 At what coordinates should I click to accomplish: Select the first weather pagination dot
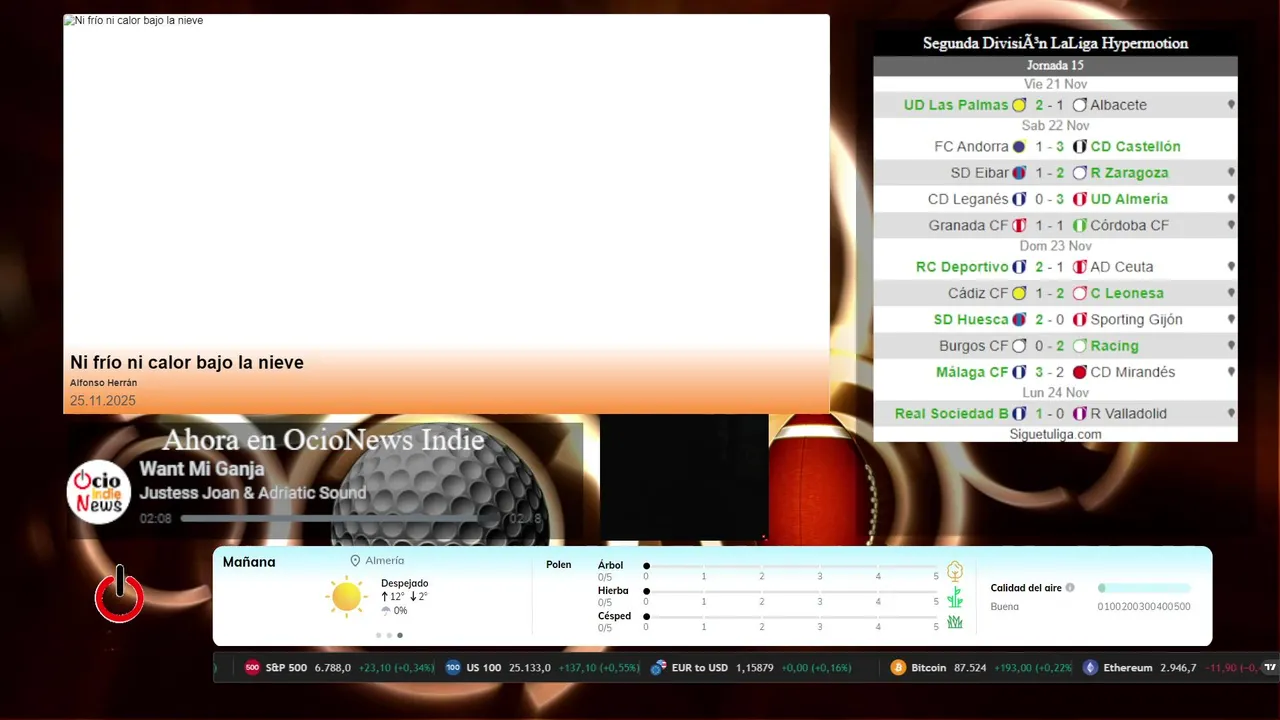[379, 635]
